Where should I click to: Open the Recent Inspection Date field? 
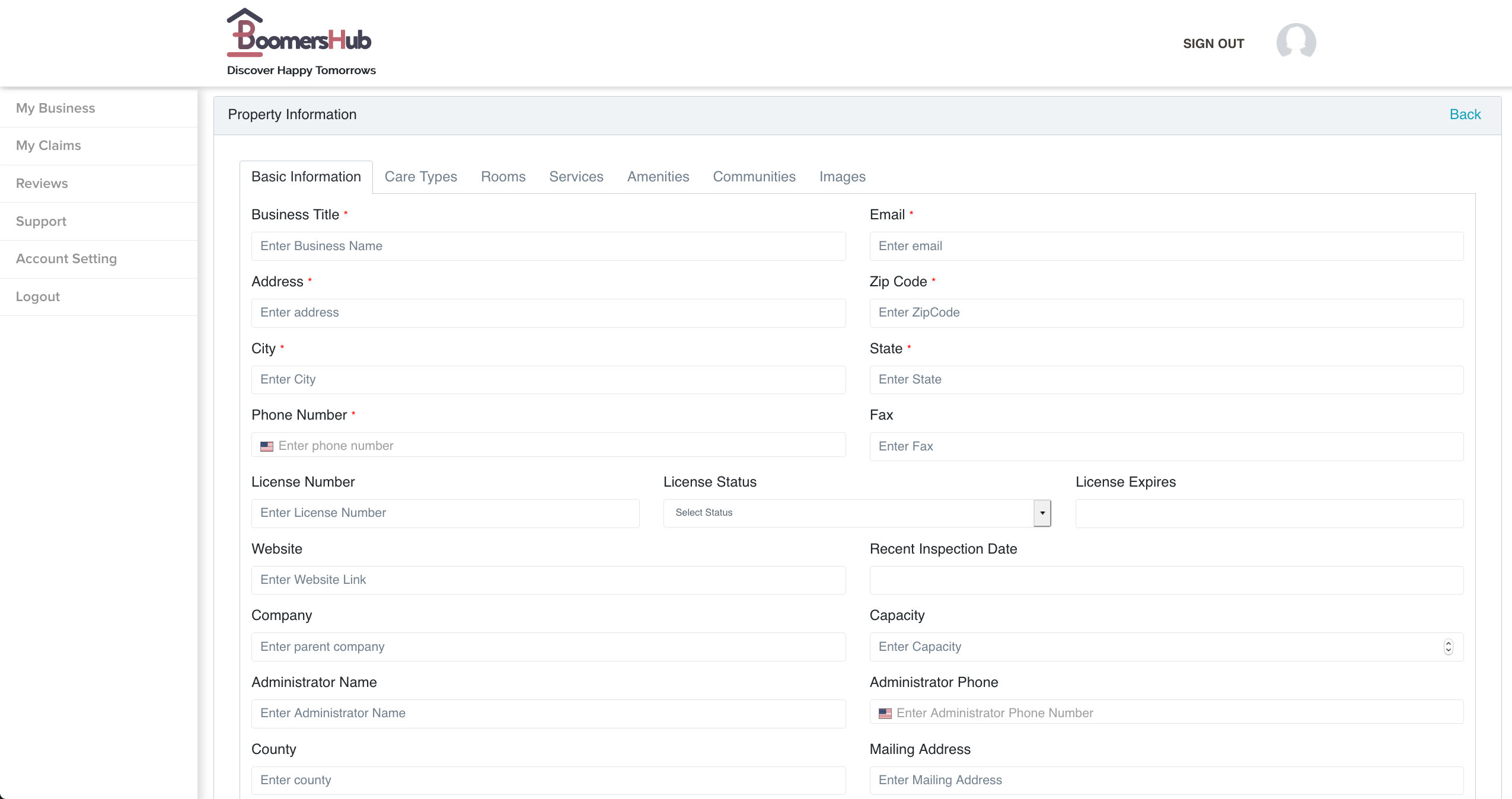point(1166,580)
